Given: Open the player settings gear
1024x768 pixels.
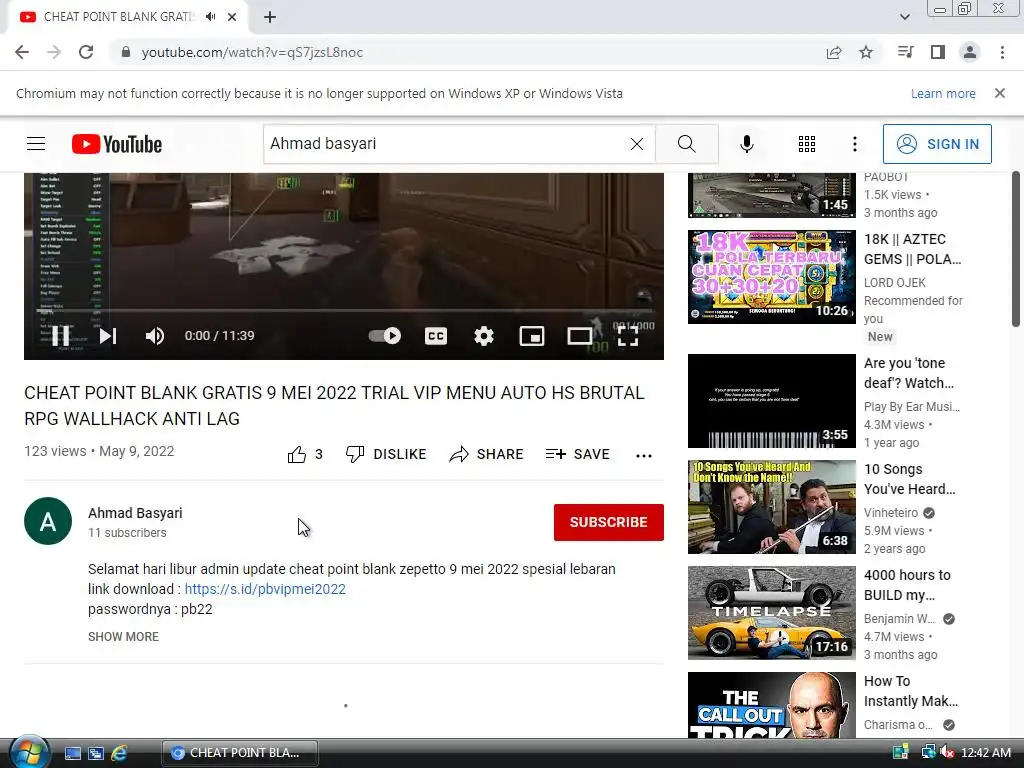Looking at the screenshot, I should click(483, 336).
